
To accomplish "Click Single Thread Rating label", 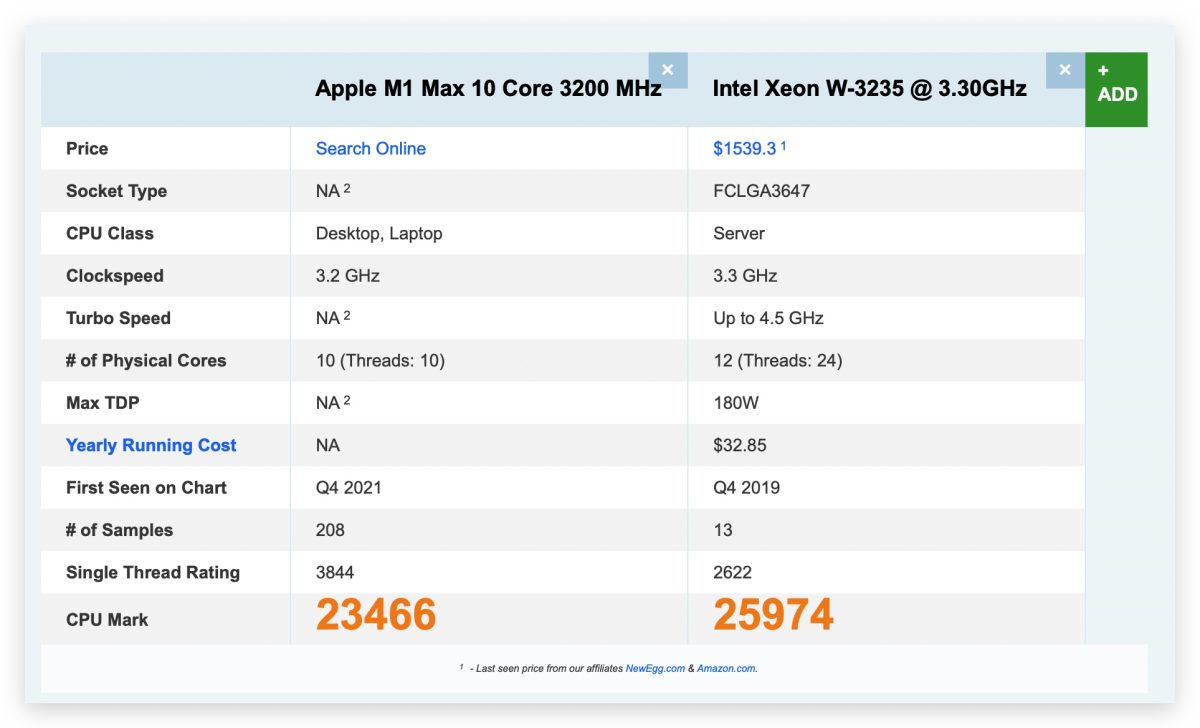I will click(x=153, y=572).
